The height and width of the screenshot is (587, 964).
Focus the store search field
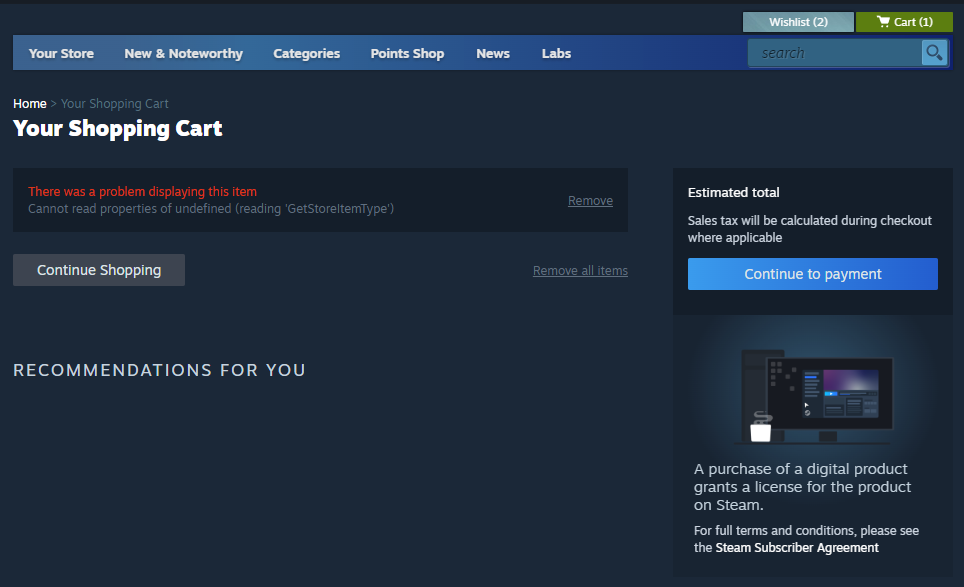[835, 53]
